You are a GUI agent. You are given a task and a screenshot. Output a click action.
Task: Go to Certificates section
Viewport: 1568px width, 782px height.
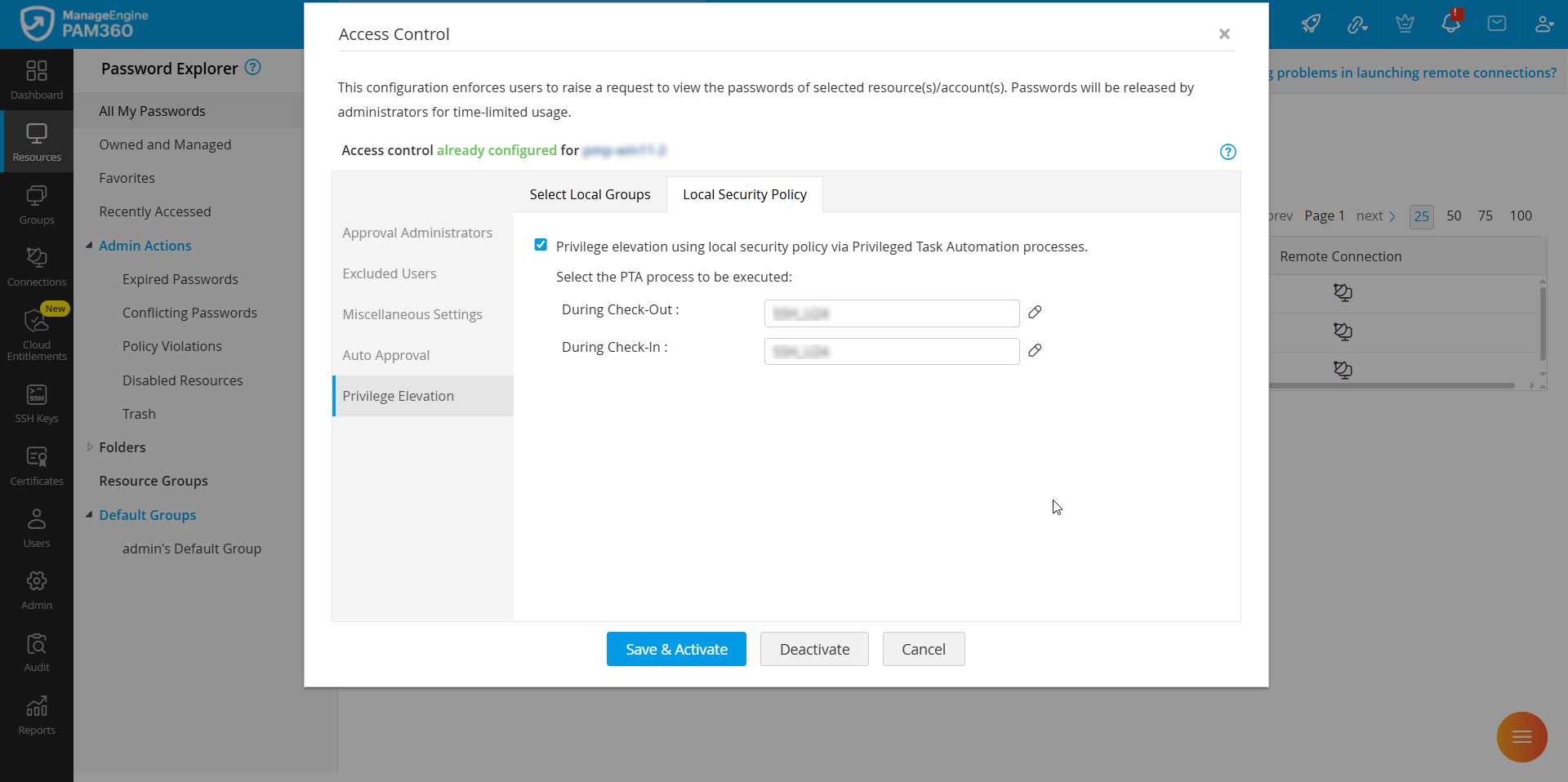[37, 466]
